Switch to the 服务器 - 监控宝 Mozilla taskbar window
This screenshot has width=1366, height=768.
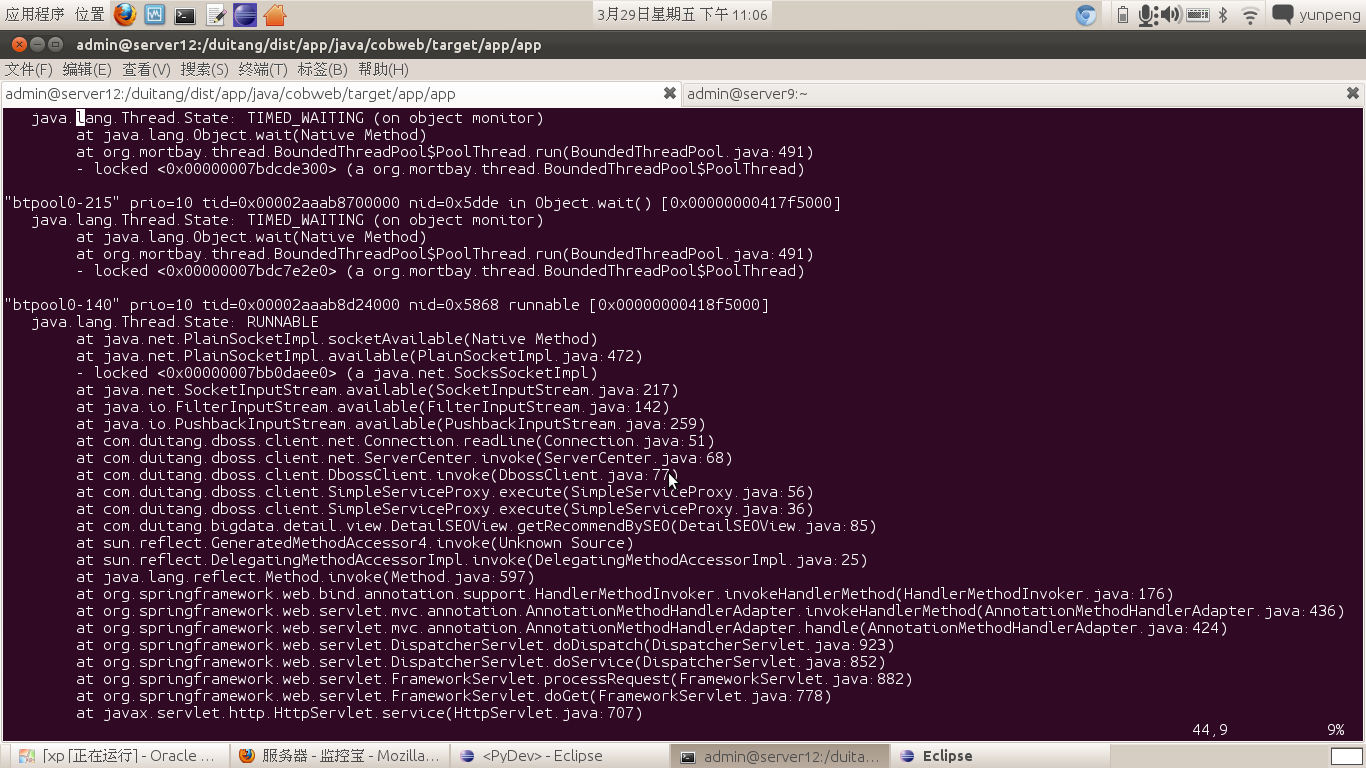point(339,756)
